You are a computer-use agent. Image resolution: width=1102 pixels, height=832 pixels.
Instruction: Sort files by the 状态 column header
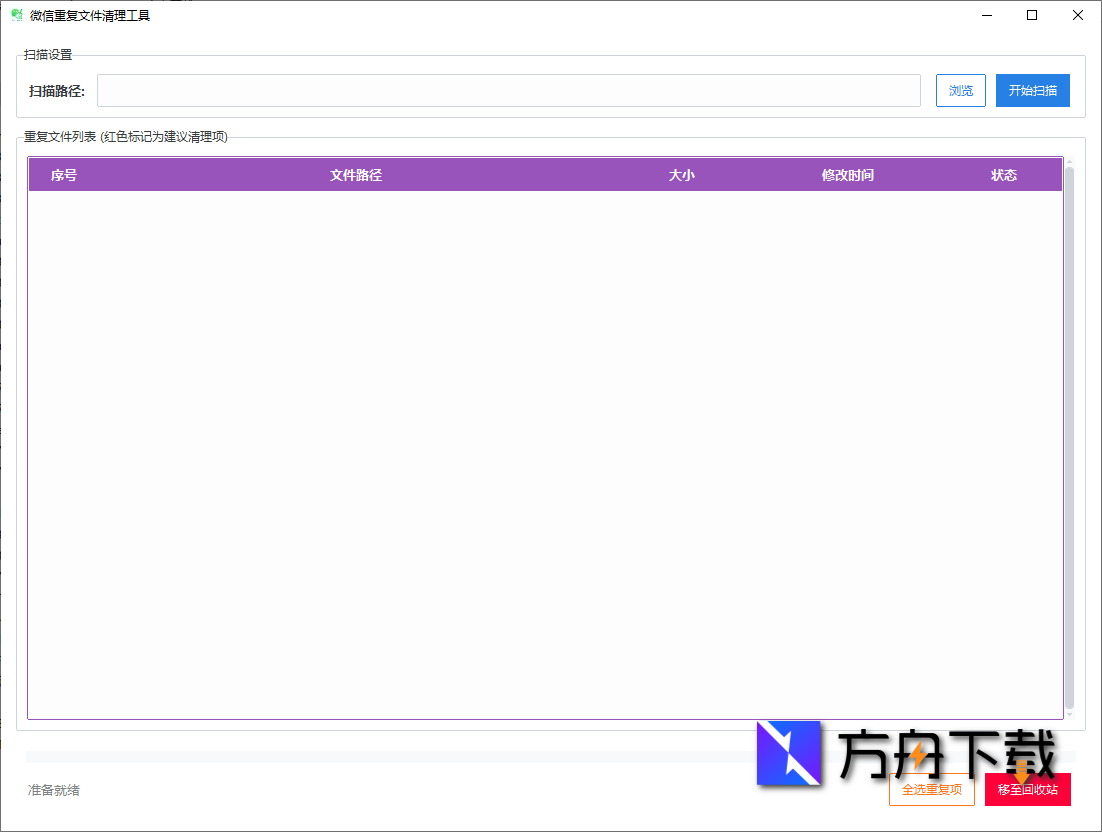(1003, 174)
